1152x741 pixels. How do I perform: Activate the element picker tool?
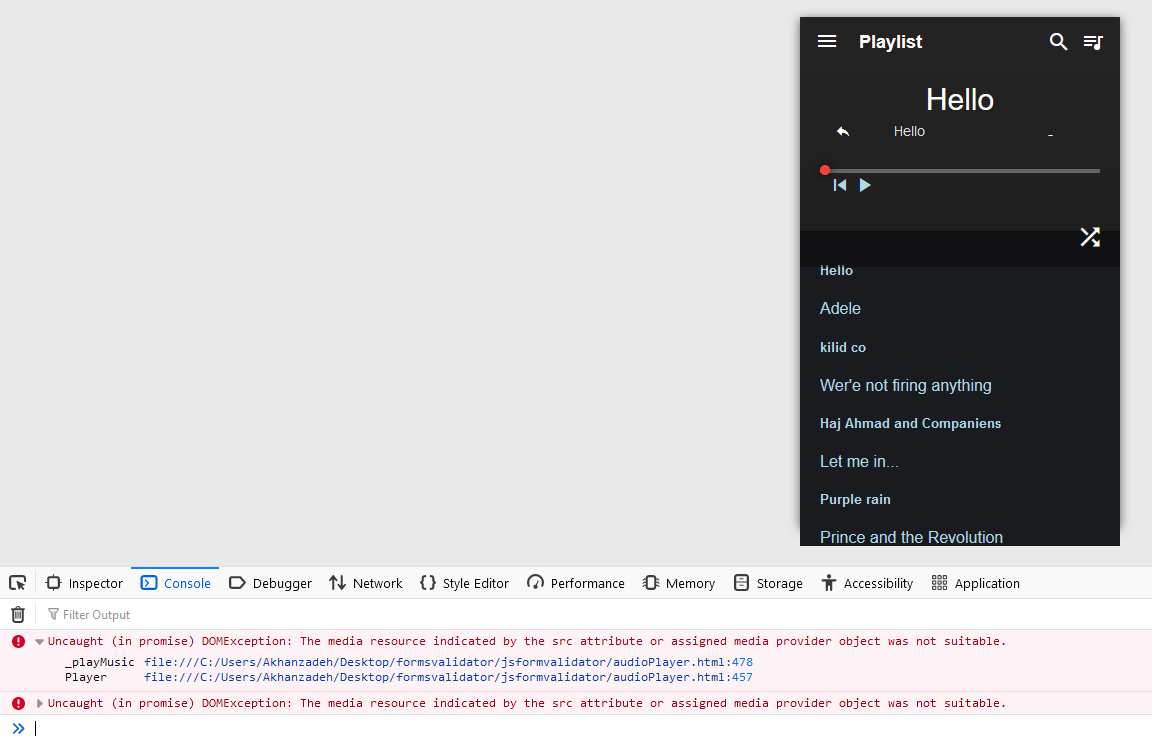point(18,583)
